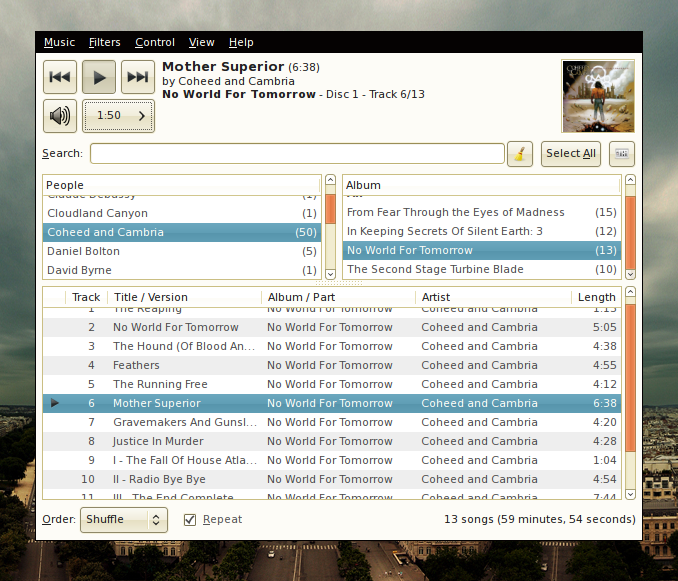This screenshot has height=581, width=678.
Task: Toggle the 1:50 seek position button
Action: point(118,116)
